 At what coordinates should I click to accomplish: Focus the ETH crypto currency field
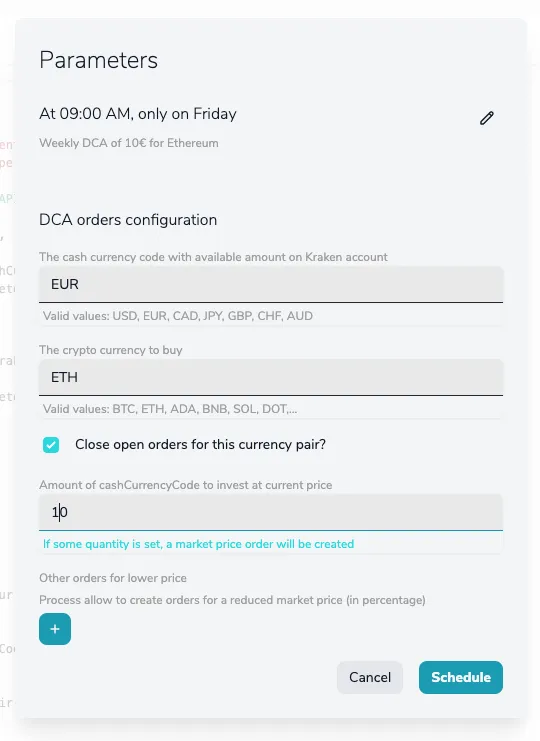[271, 378]
